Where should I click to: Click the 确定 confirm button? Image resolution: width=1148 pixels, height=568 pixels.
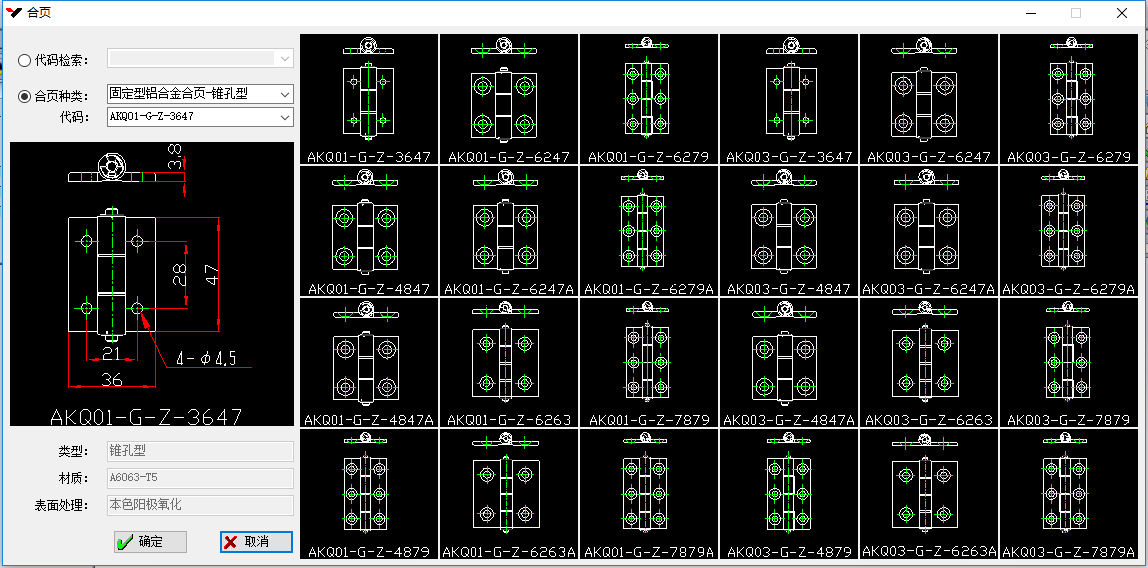click(x=151, y=541)
